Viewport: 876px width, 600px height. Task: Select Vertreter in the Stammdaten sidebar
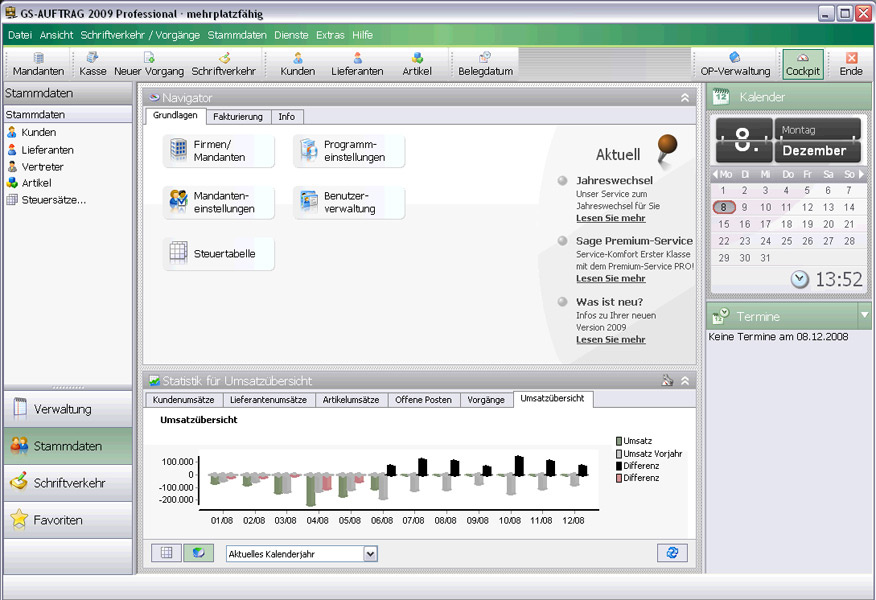point(35,166)
